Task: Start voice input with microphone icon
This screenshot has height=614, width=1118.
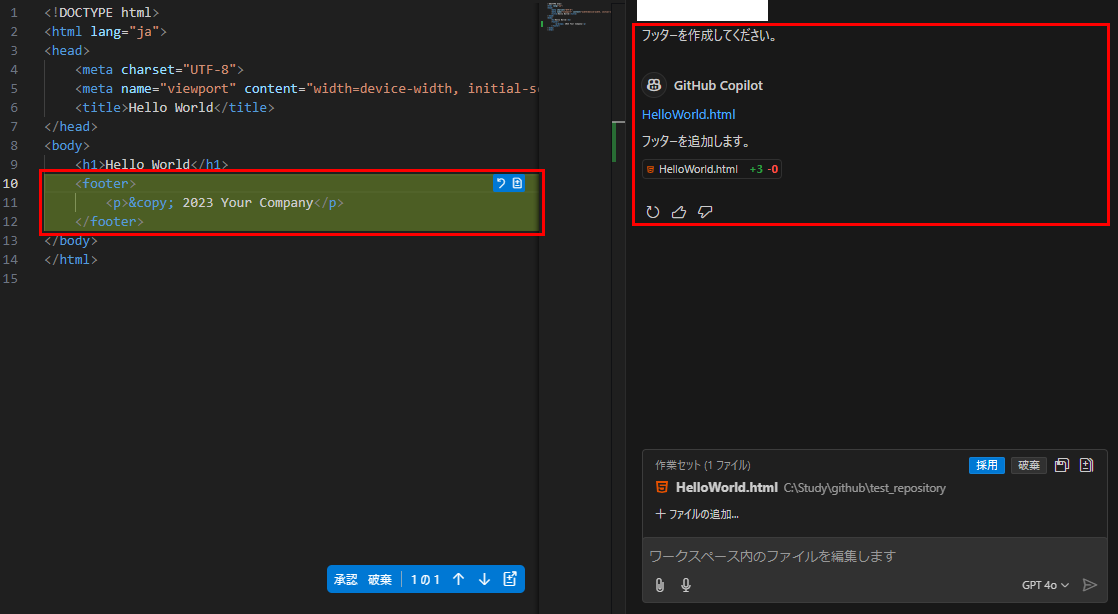Action: [x=686, y=585]
